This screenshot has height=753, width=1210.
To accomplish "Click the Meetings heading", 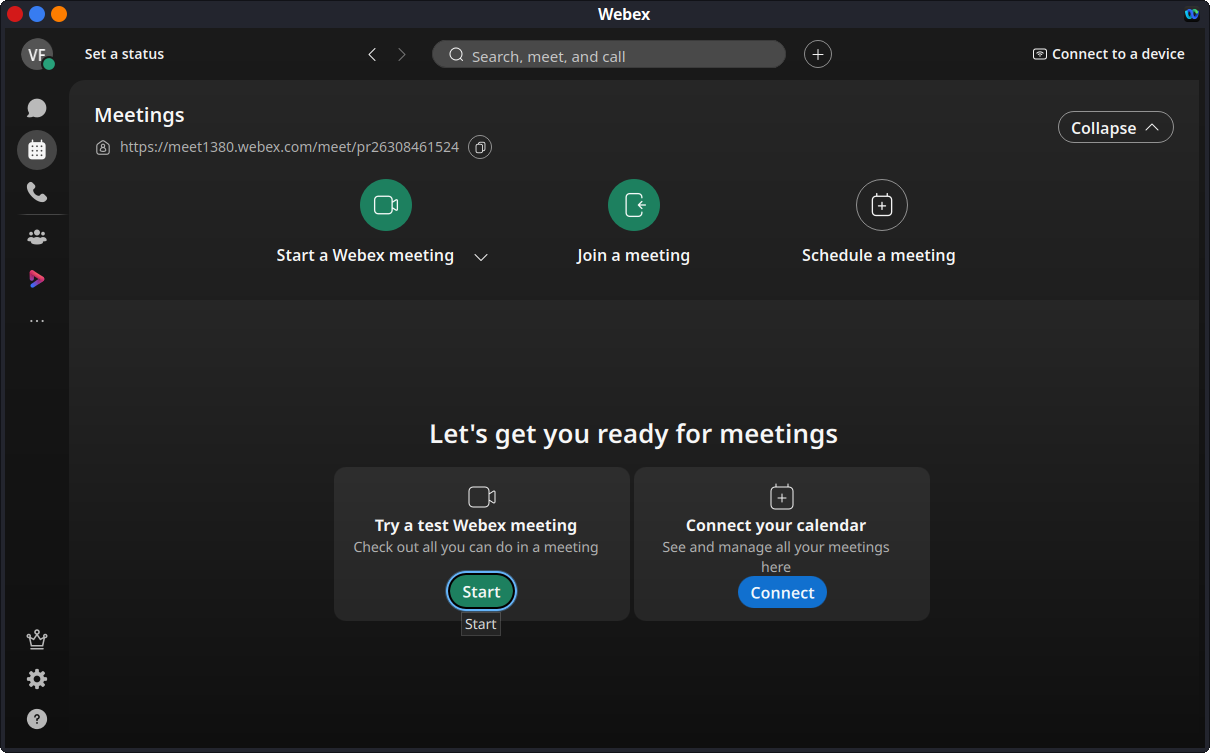I will [139, 115].
